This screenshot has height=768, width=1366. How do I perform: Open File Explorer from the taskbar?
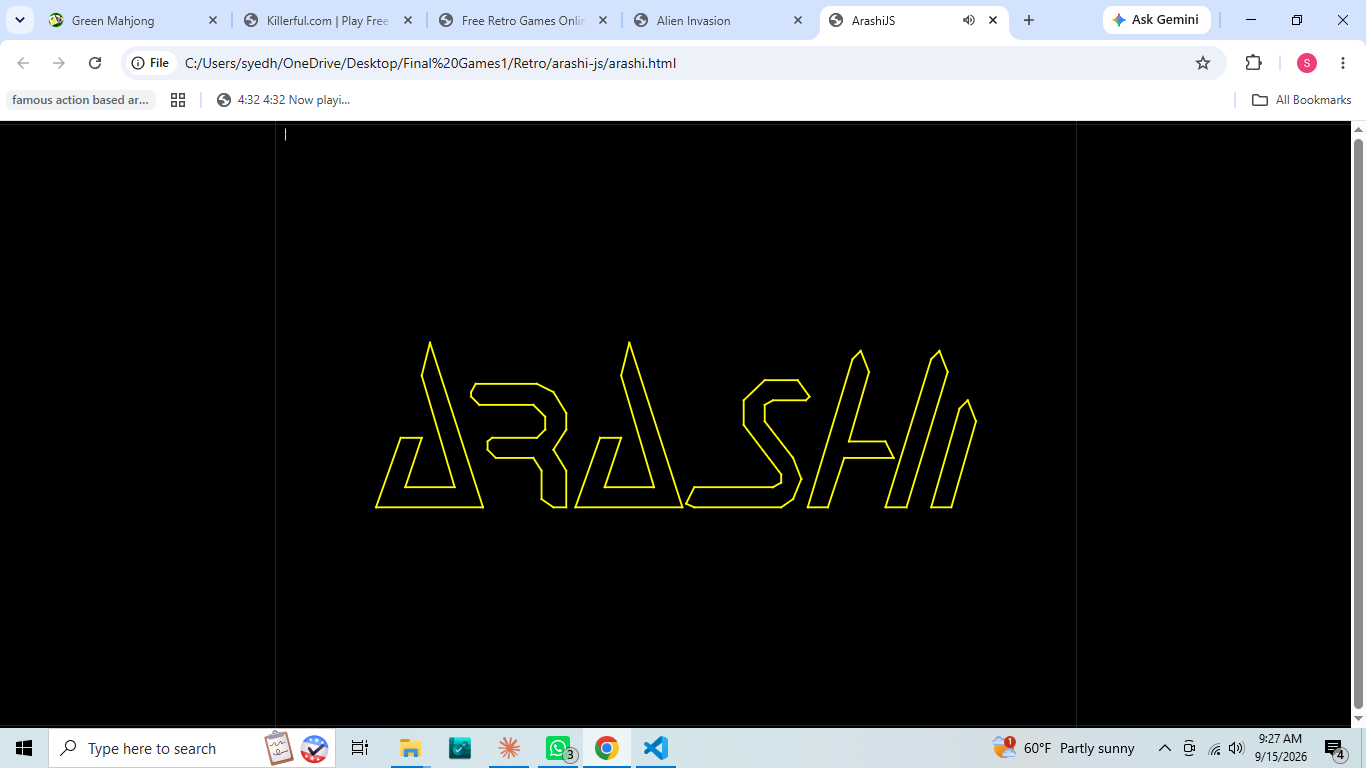click(x=410, y=748)
